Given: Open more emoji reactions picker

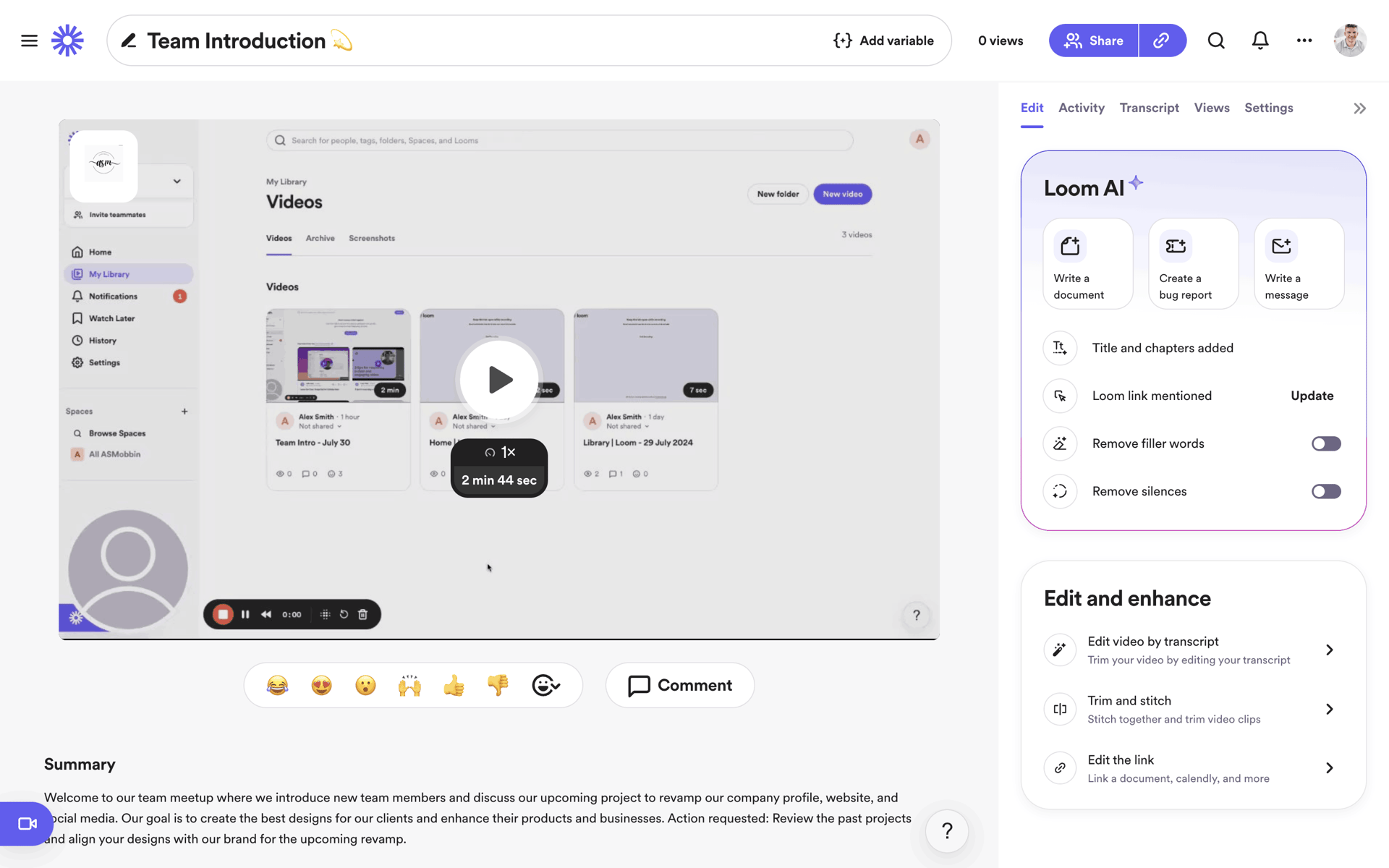Looking at the screenshot, I should pyautogui.click(x=545, y=685).
